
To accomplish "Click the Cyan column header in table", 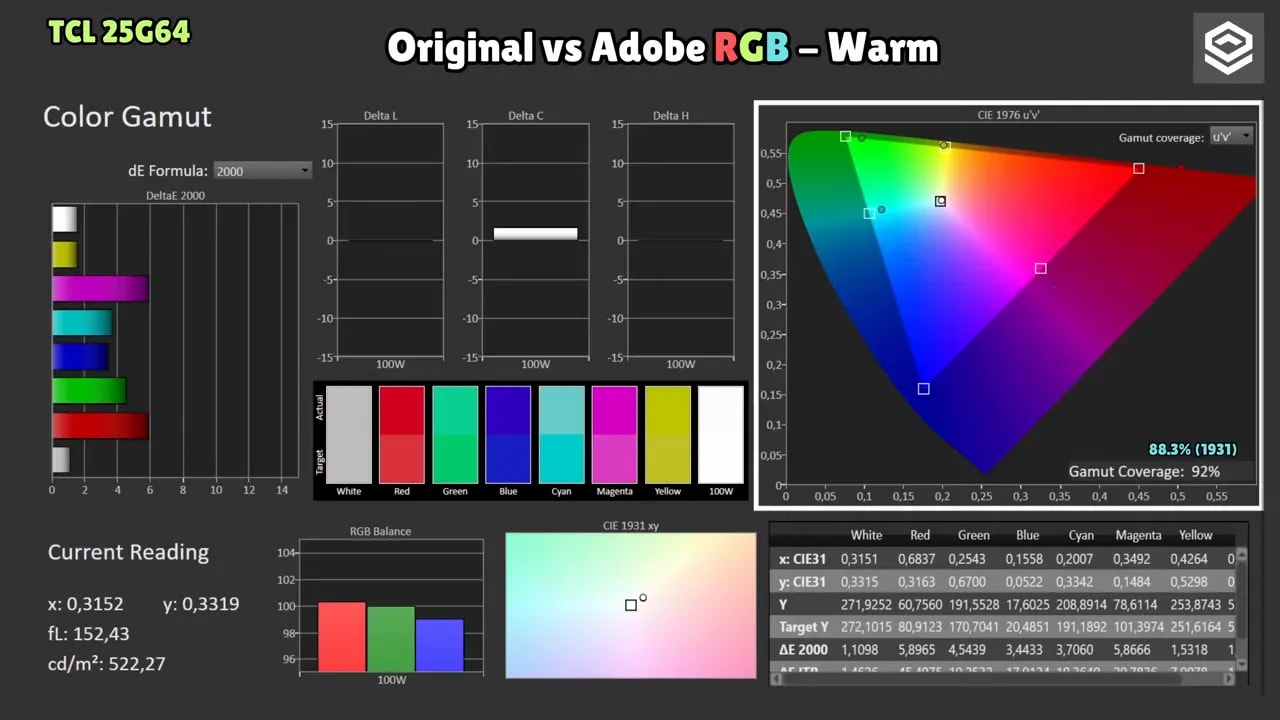I will 1081,535.
